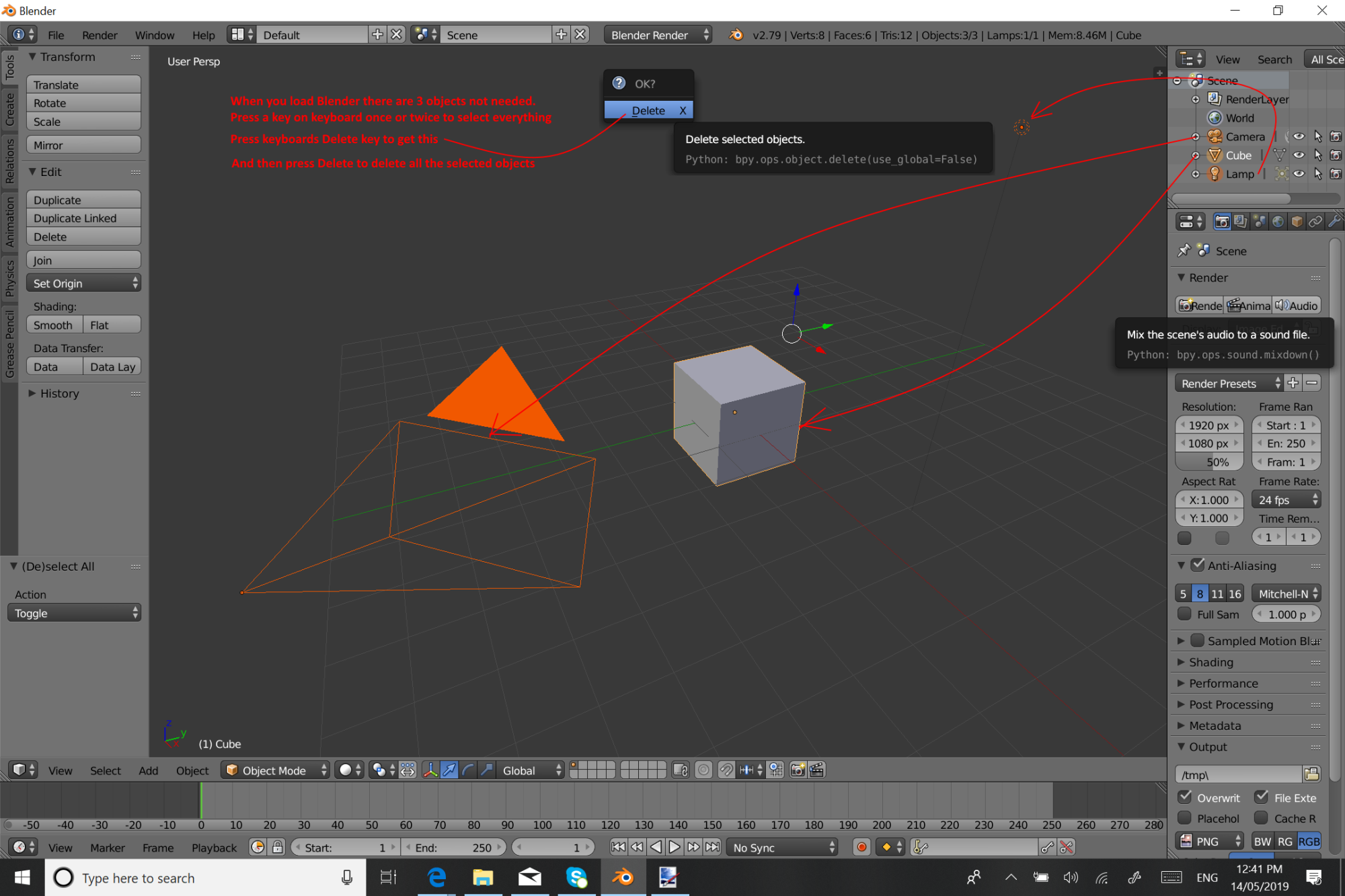Open the File menu

(x=56, y=35)
